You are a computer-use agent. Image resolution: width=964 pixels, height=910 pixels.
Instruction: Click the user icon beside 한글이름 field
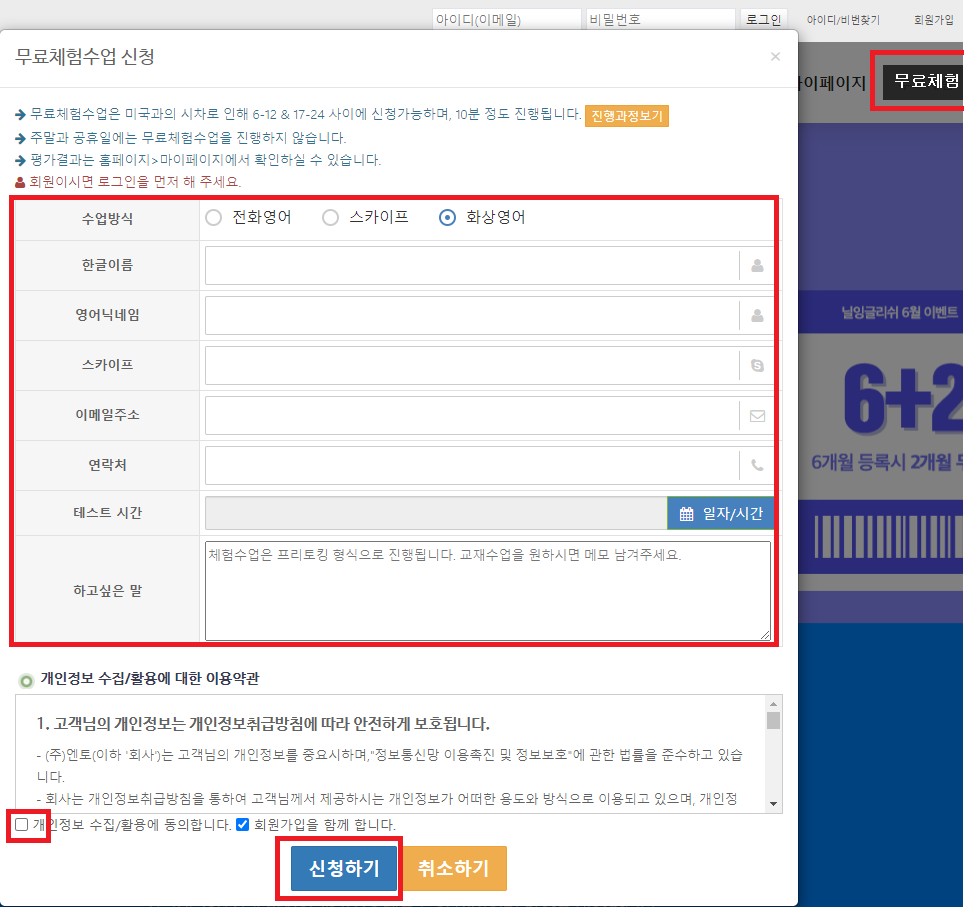[x=757, y=266]
